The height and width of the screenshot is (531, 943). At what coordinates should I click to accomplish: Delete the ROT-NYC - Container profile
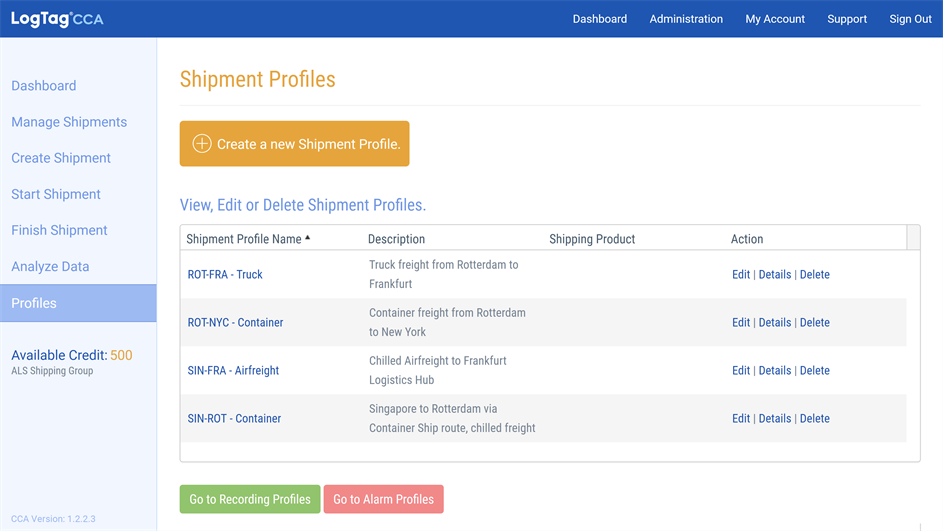tap(814, 322)
